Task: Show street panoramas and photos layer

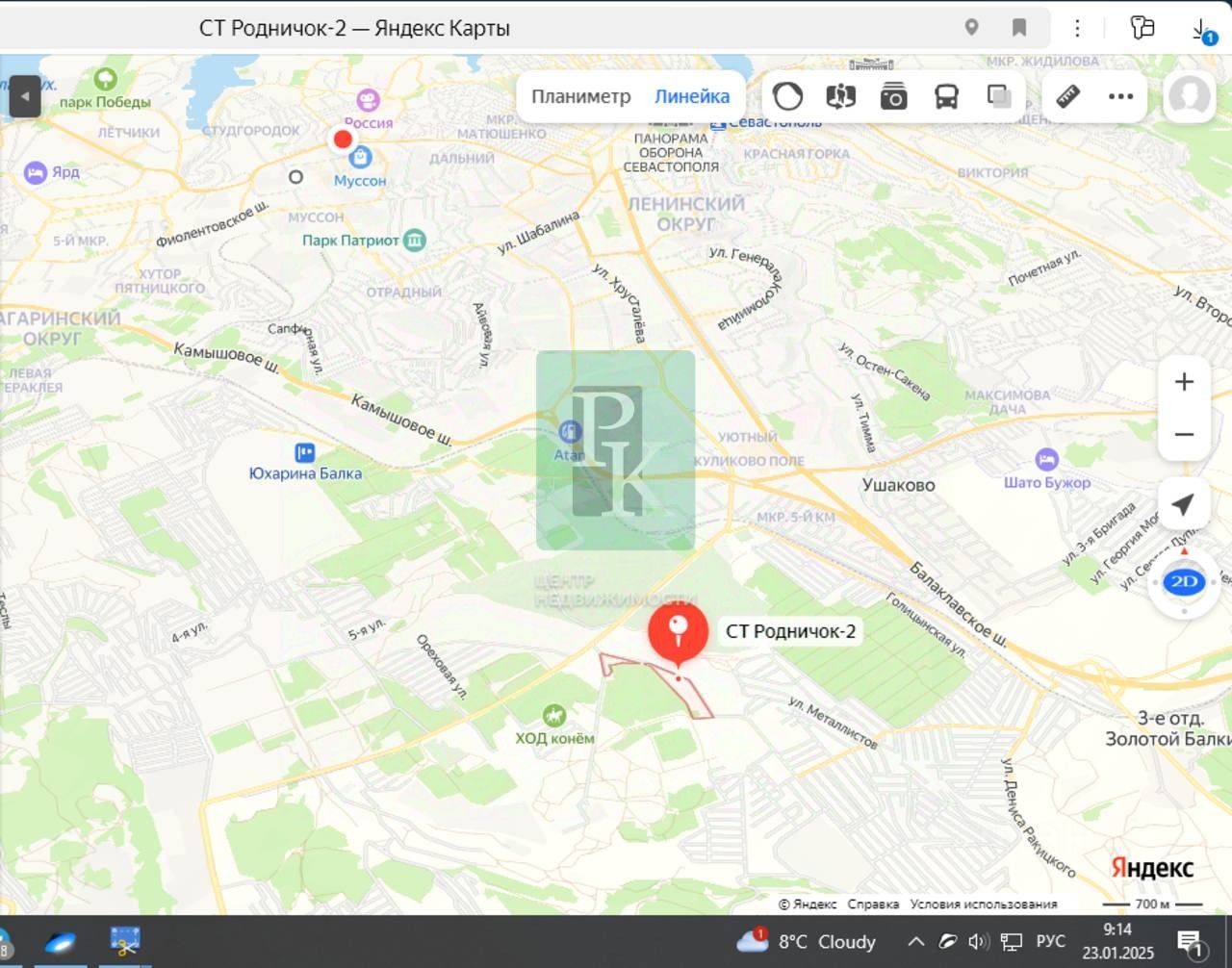Action: 893,96
